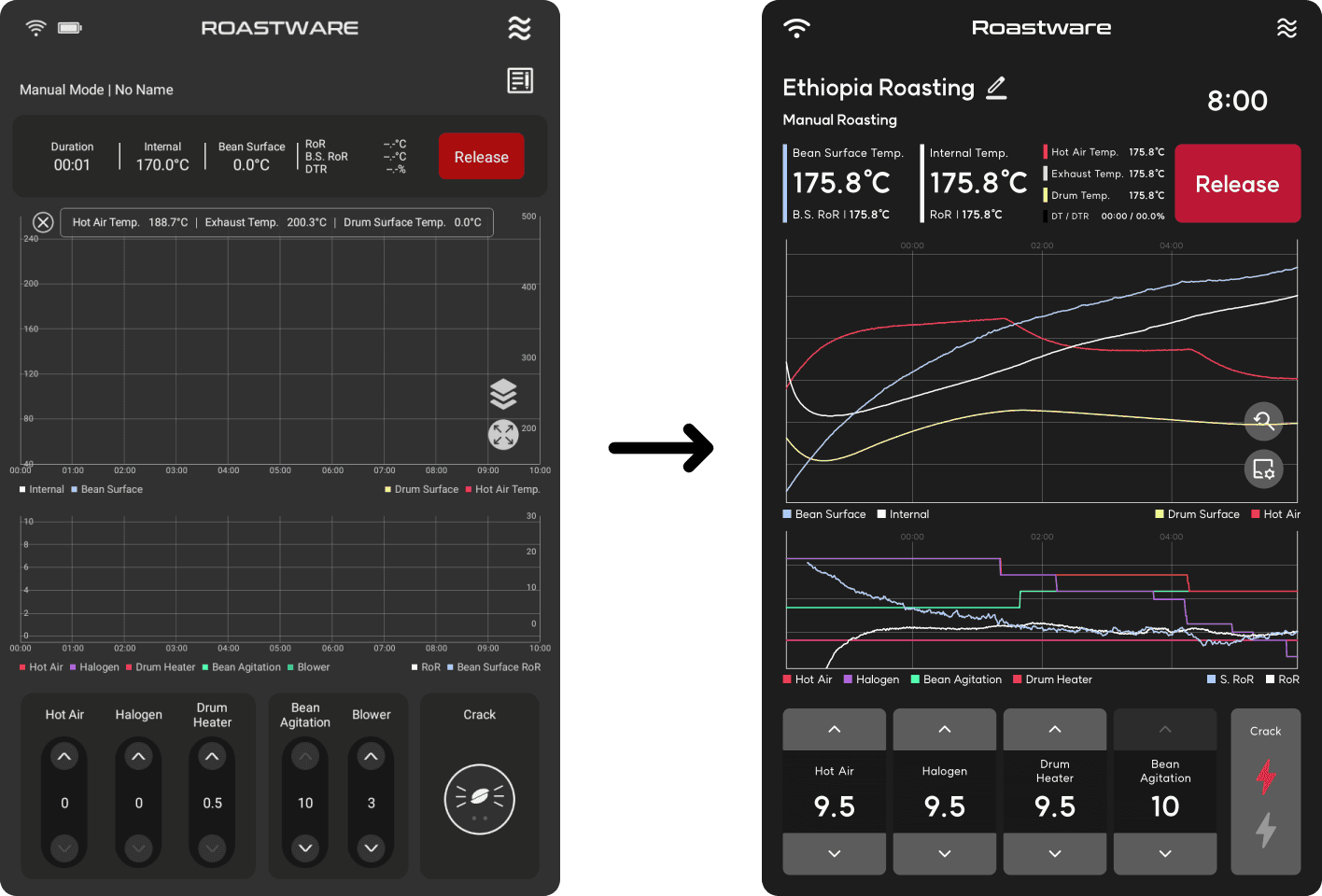
Task: Click the Manual Roasting subtitle
Action: [839, 119]
